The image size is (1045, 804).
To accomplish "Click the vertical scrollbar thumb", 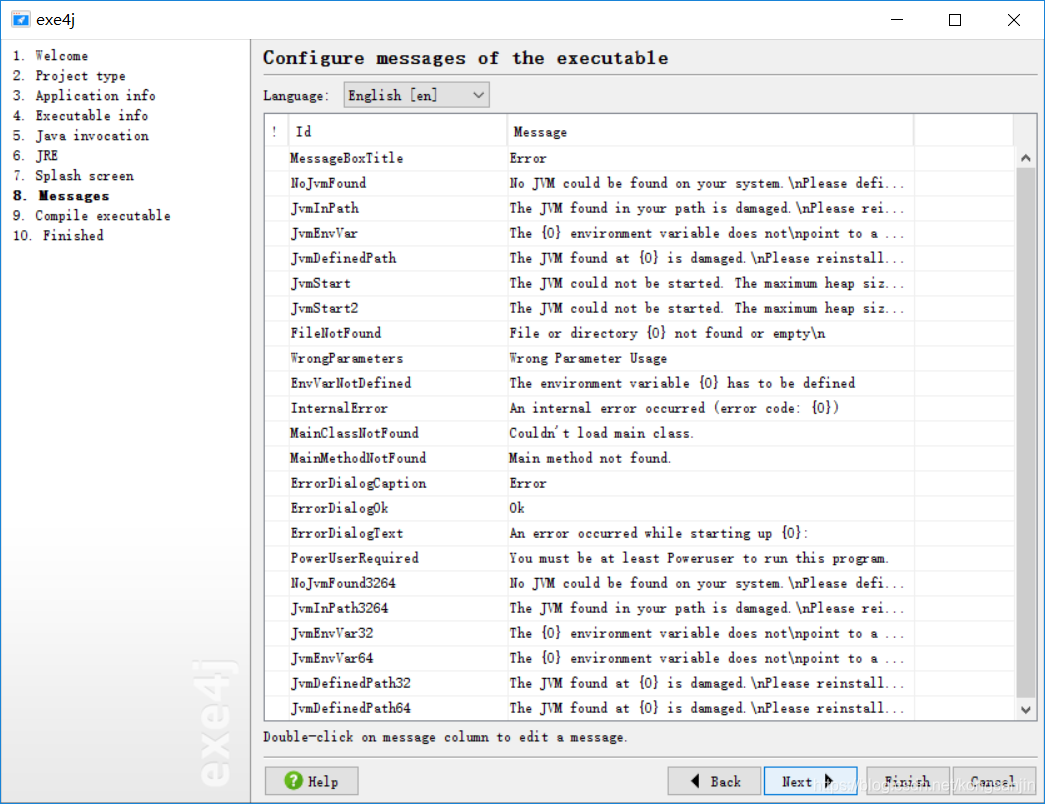I will pos(1026,433).
